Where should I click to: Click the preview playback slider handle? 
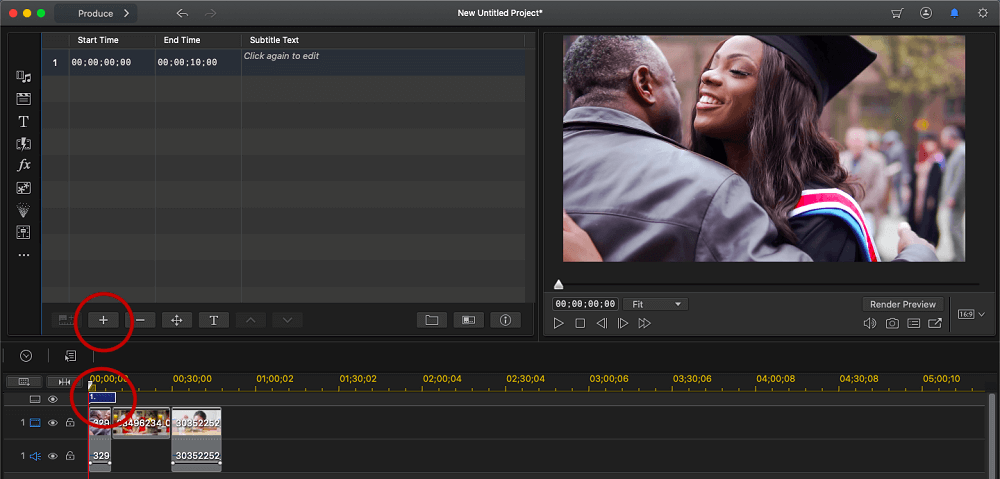559,284
